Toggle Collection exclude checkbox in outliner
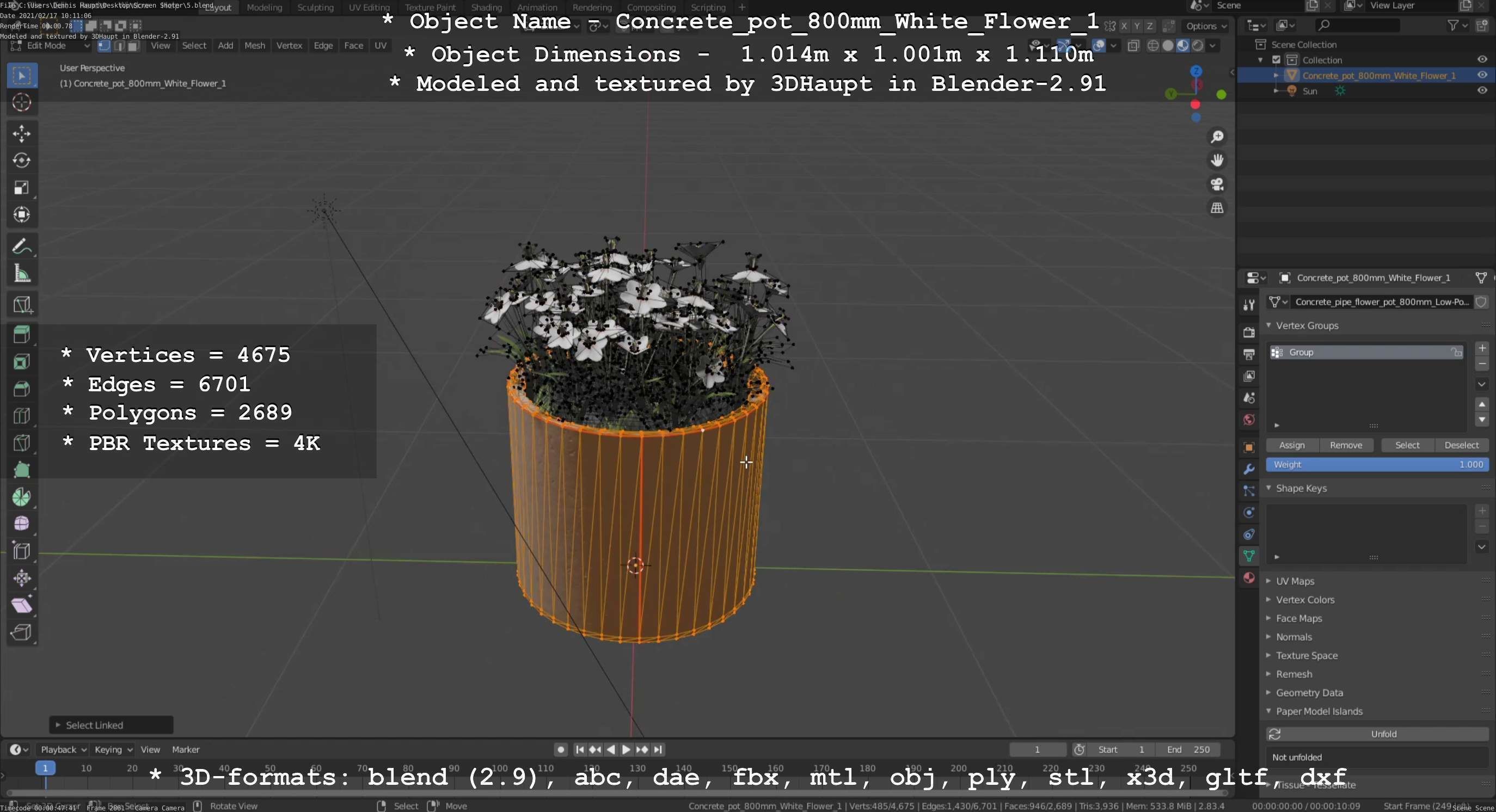 coord(1277,60)
